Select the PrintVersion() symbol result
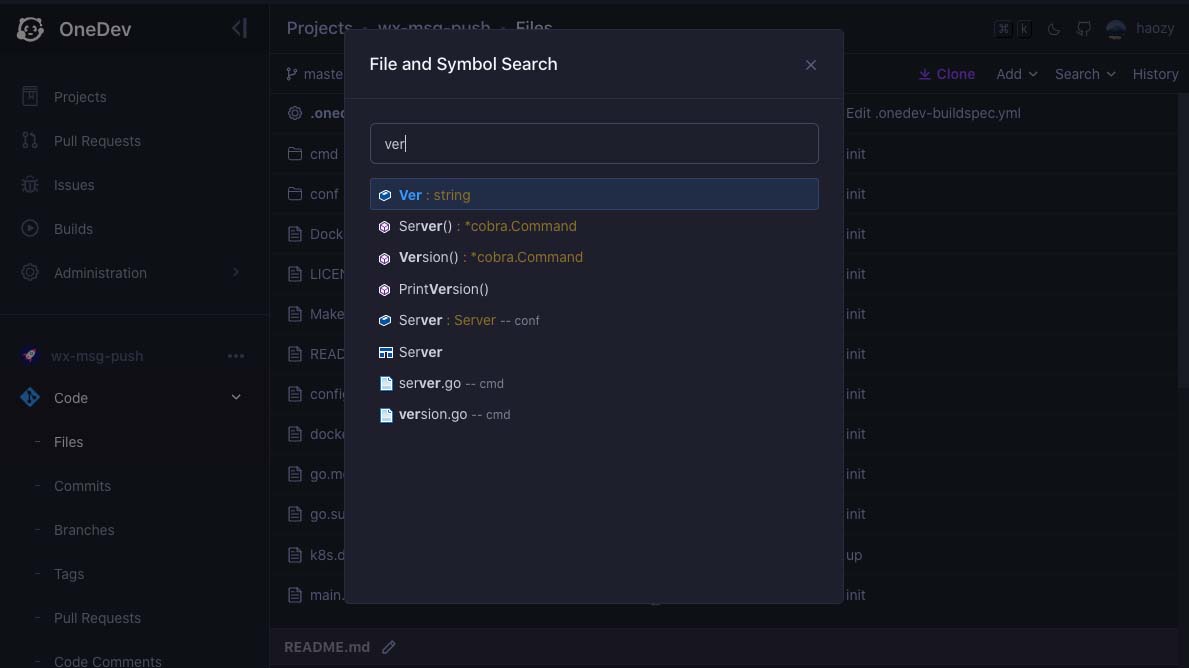 (594, 289)
